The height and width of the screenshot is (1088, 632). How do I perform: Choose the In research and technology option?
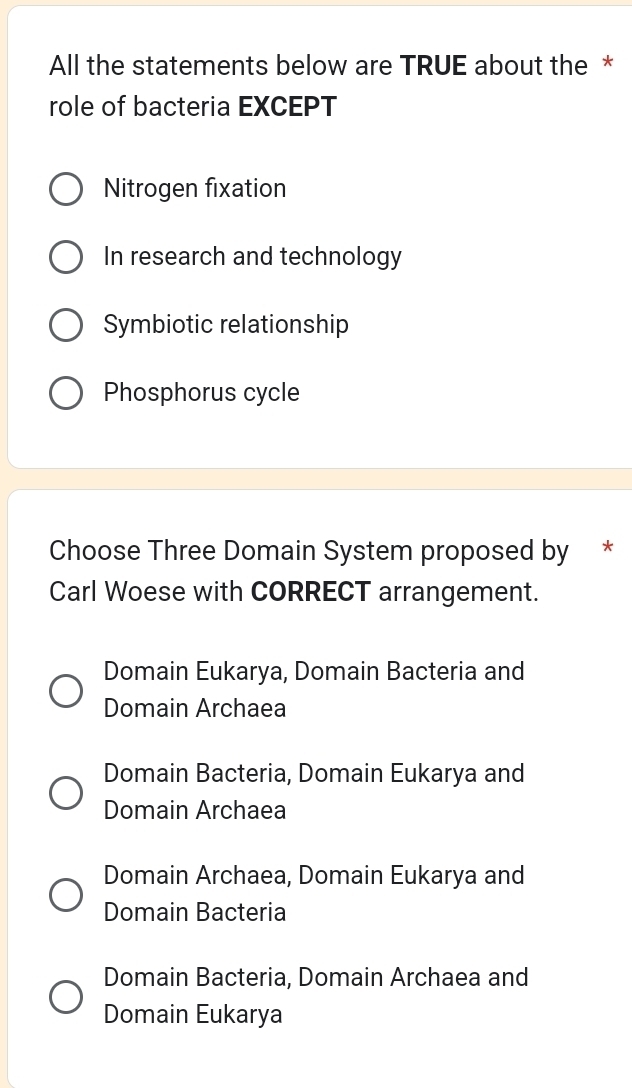point(65,257)
